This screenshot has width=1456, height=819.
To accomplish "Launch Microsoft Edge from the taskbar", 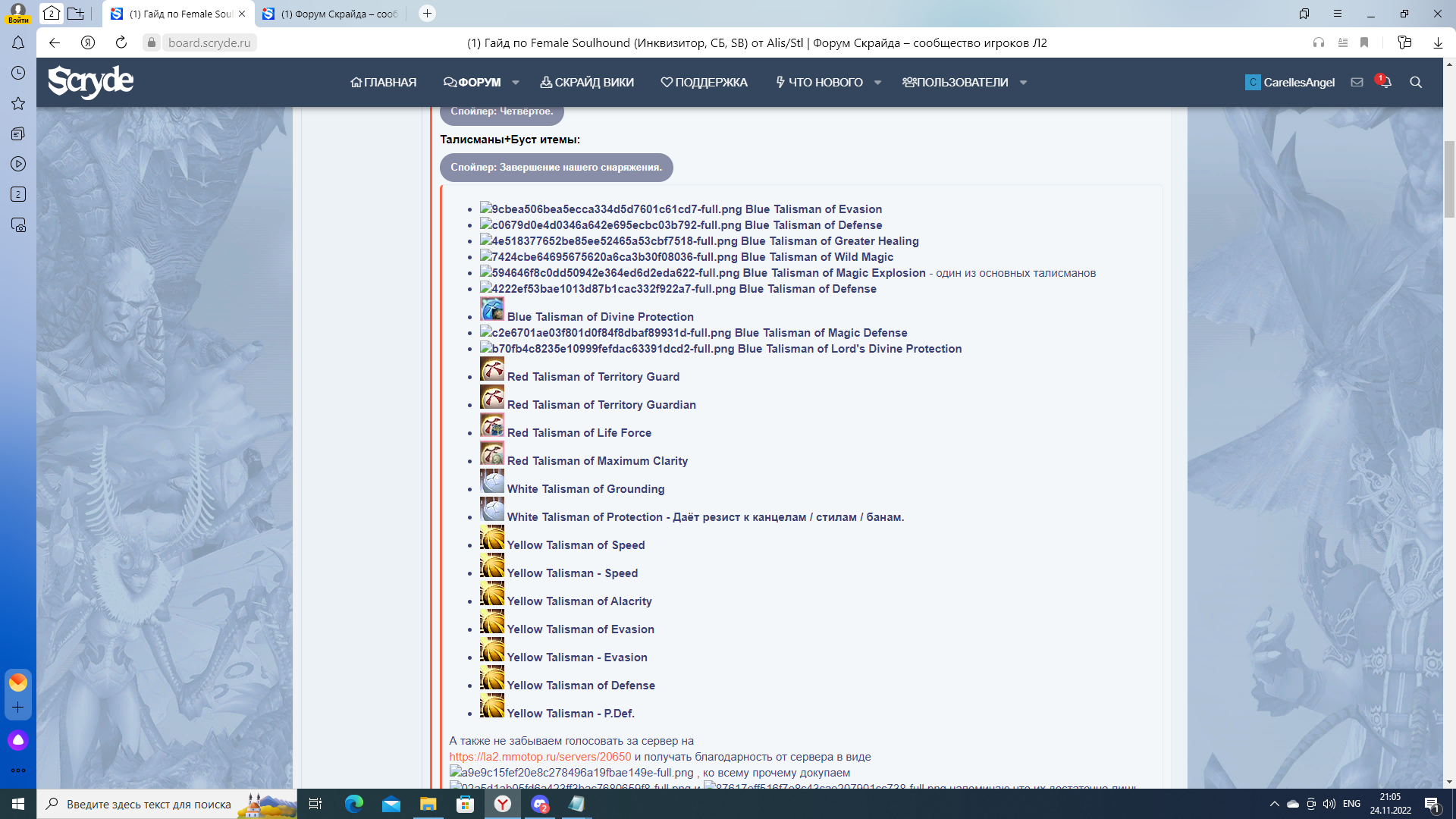I will click(x=353, y=804).
